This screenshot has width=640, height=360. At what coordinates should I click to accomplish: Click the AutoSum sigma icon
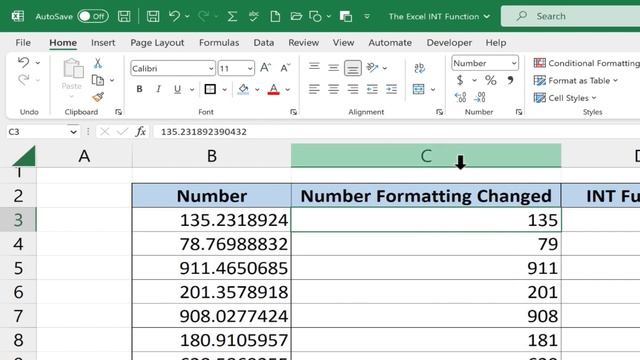tap(232, 16)
